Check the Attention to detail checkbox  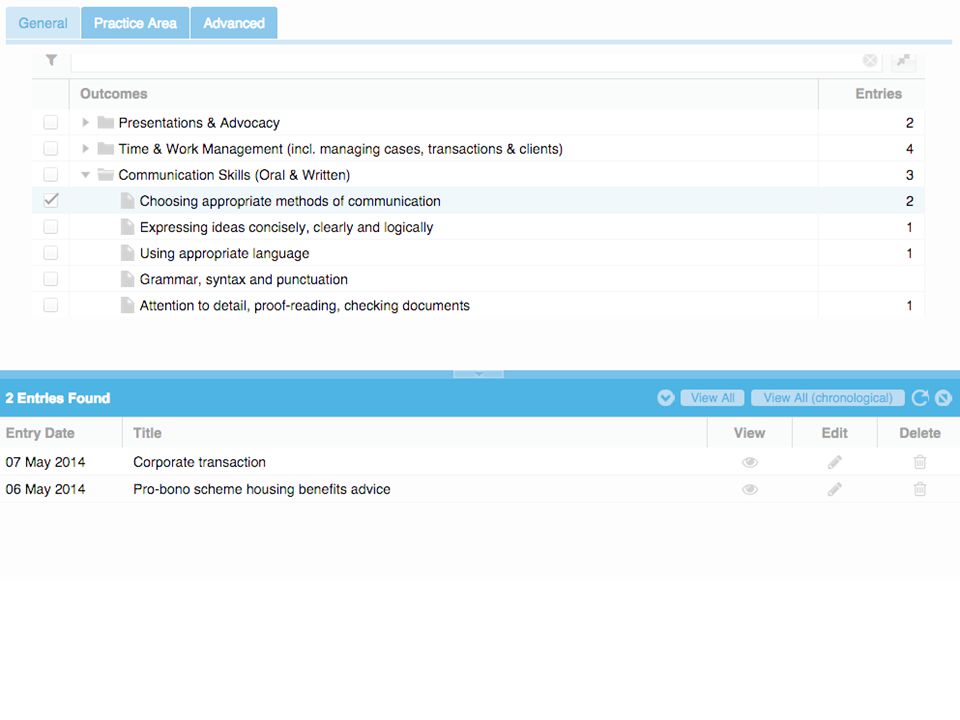pos(51,305)
